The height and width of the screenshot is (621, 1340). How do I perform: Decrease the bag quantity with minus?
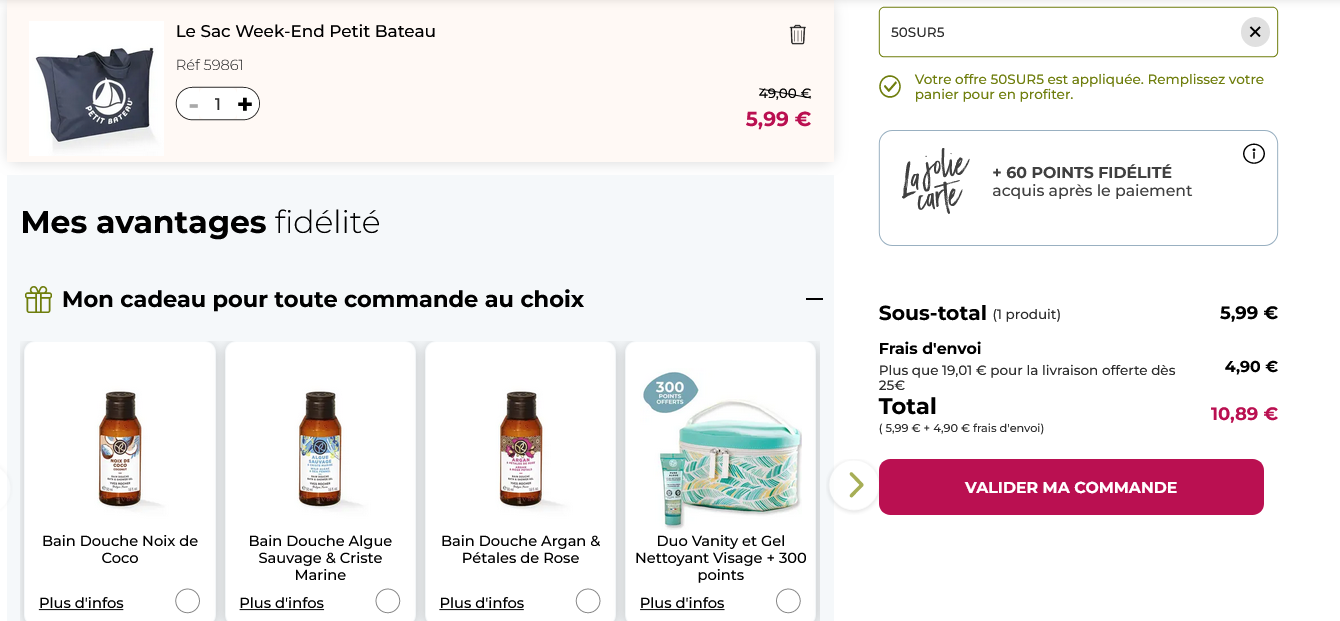(x=192, y=103)
